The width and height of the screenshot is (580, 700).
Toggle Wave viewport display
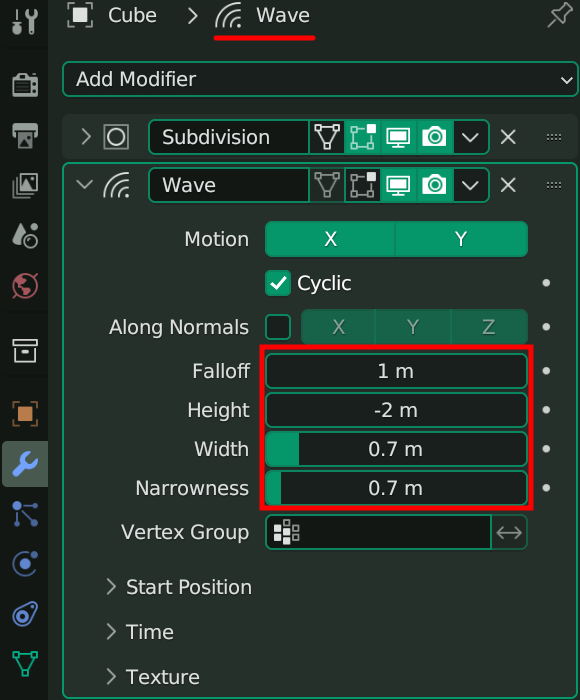pos(398,185)
